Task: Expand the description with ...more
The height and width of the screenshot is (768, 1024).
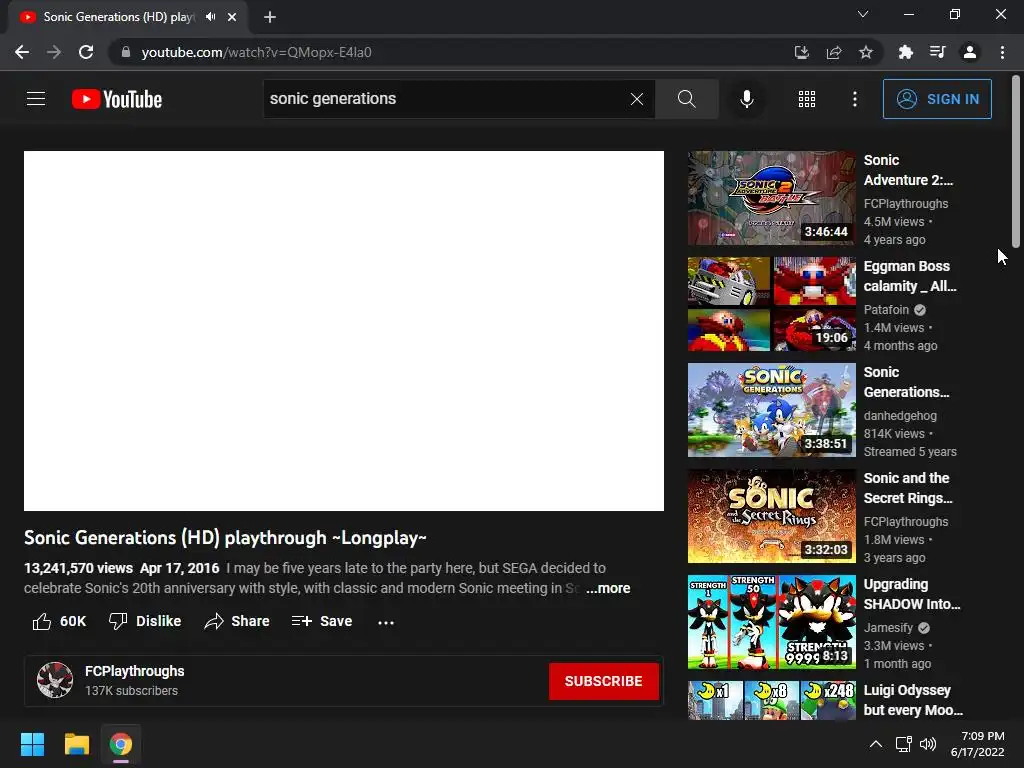Action: [x=608, y=588]
